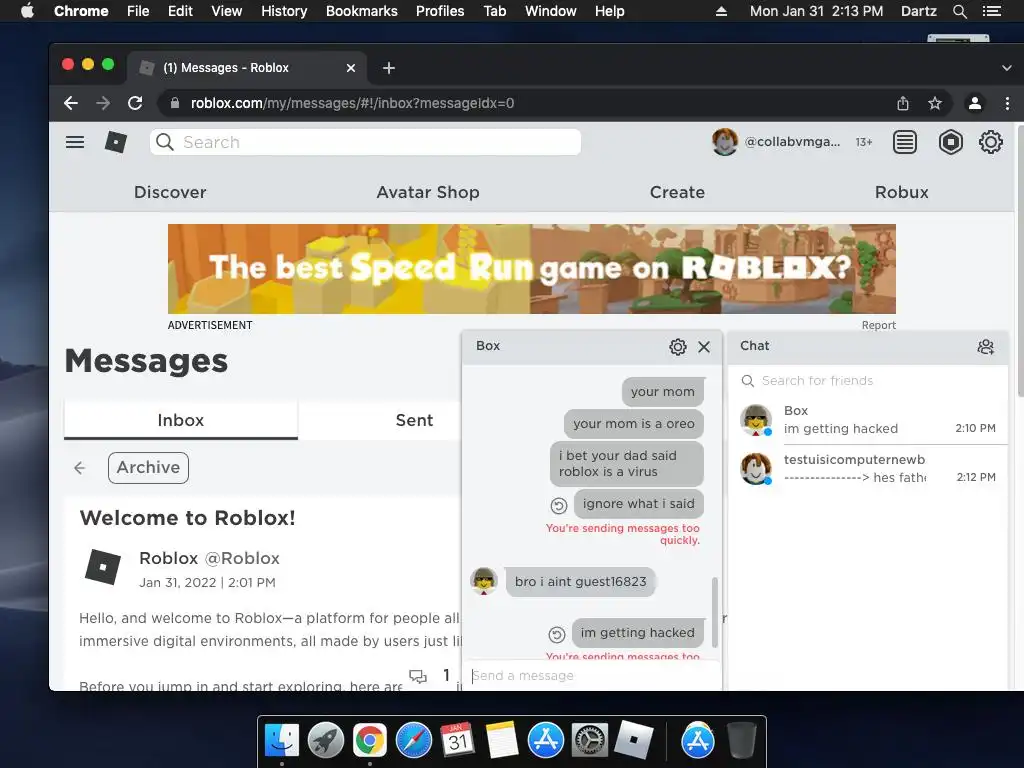Switch to the Sent tab
This screenshot has width=1024, height=768.
point(414,421)
